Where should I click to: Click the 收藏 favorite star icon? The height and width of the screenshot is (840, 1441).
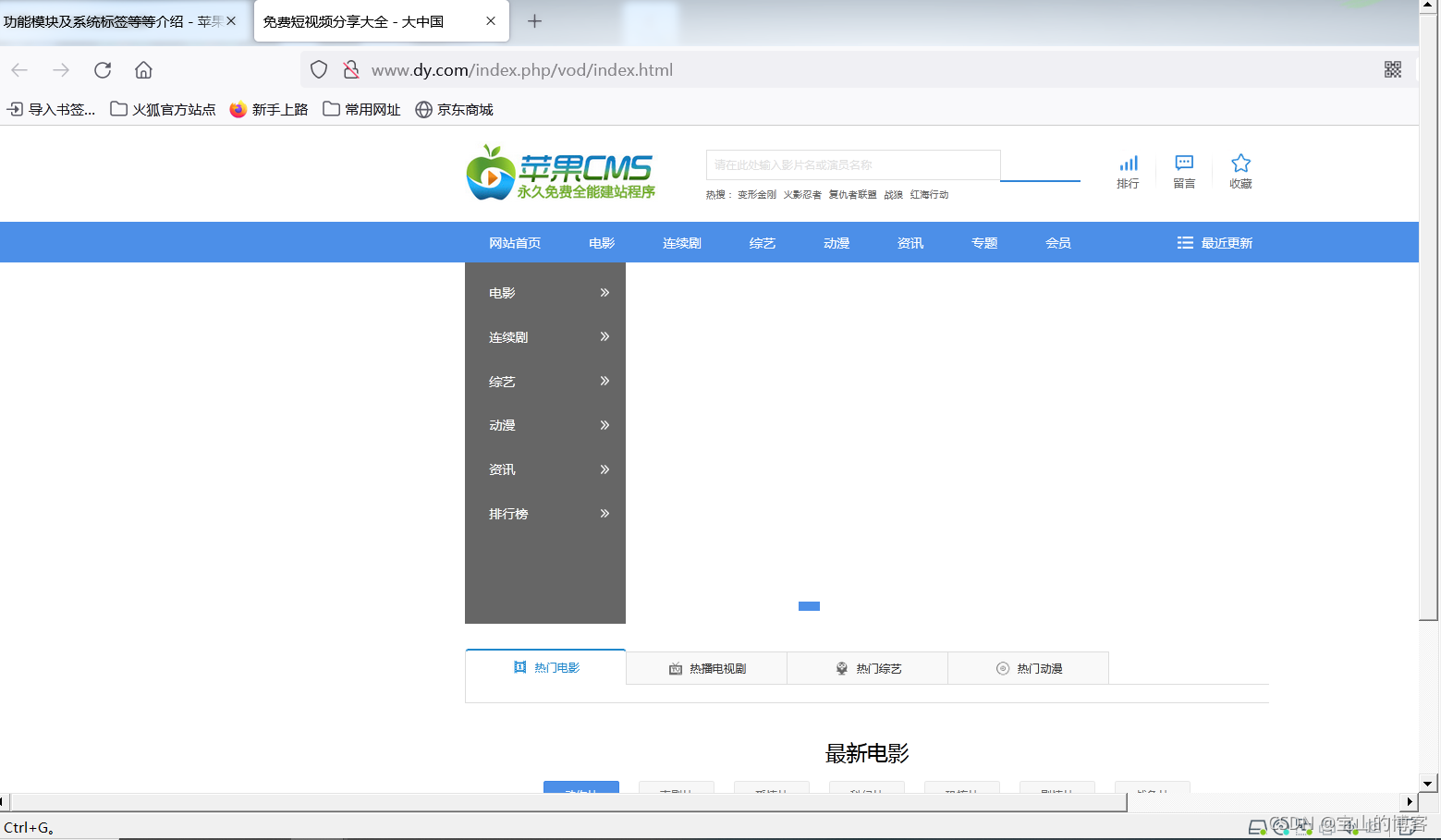[x=1240, y=164]
